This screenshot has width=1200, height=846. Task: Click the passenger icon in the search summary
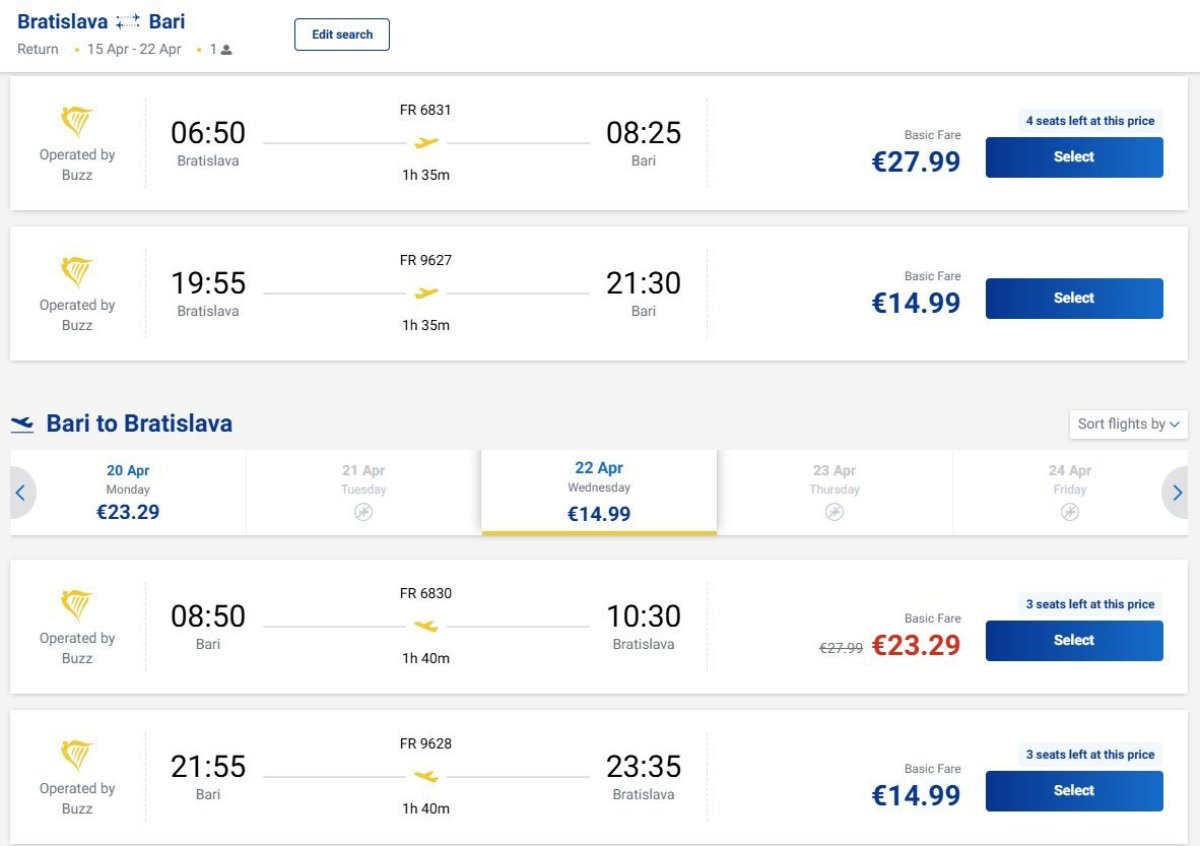point(227,50)
